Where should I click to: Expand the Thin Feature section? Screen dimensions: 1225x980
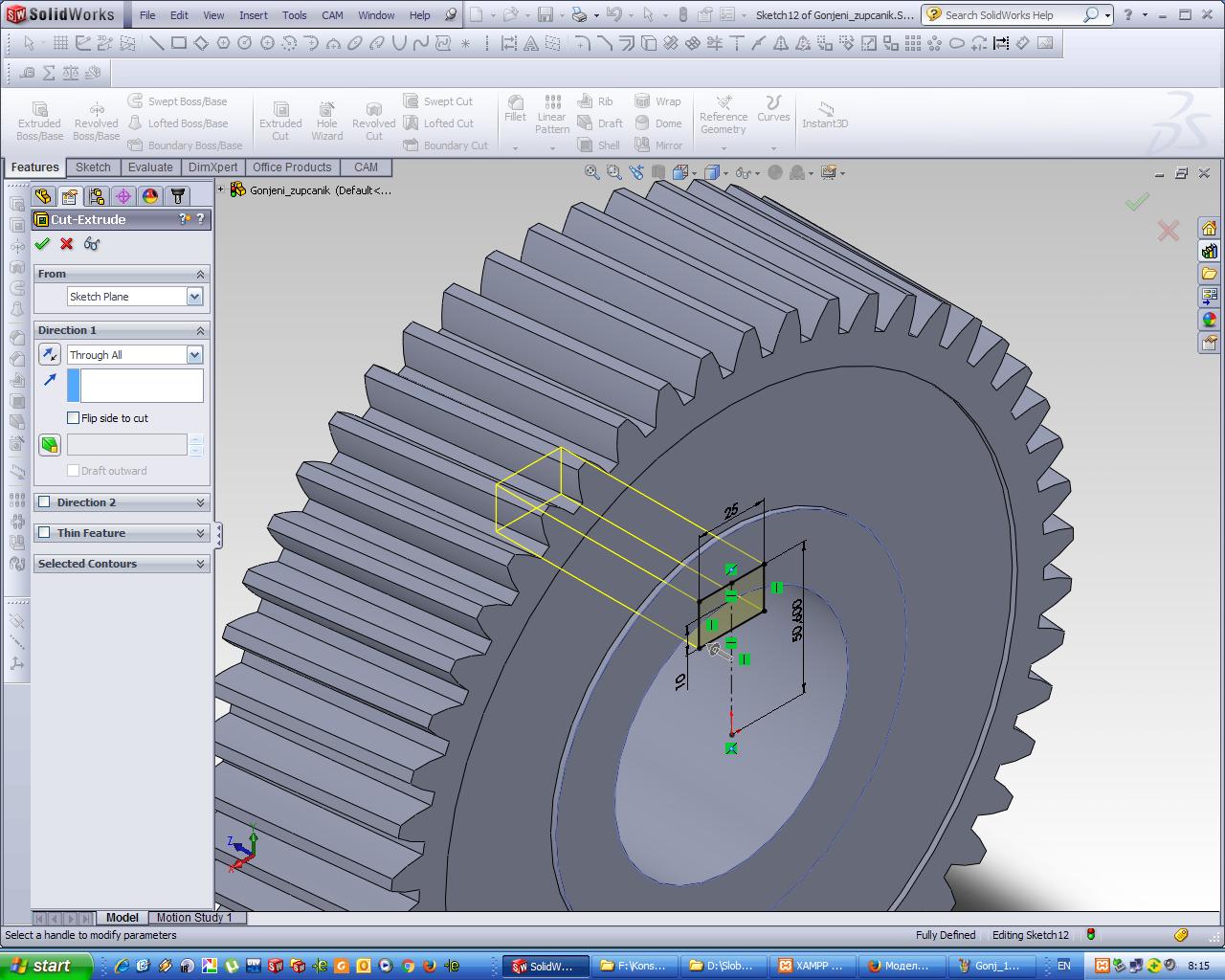200,533
